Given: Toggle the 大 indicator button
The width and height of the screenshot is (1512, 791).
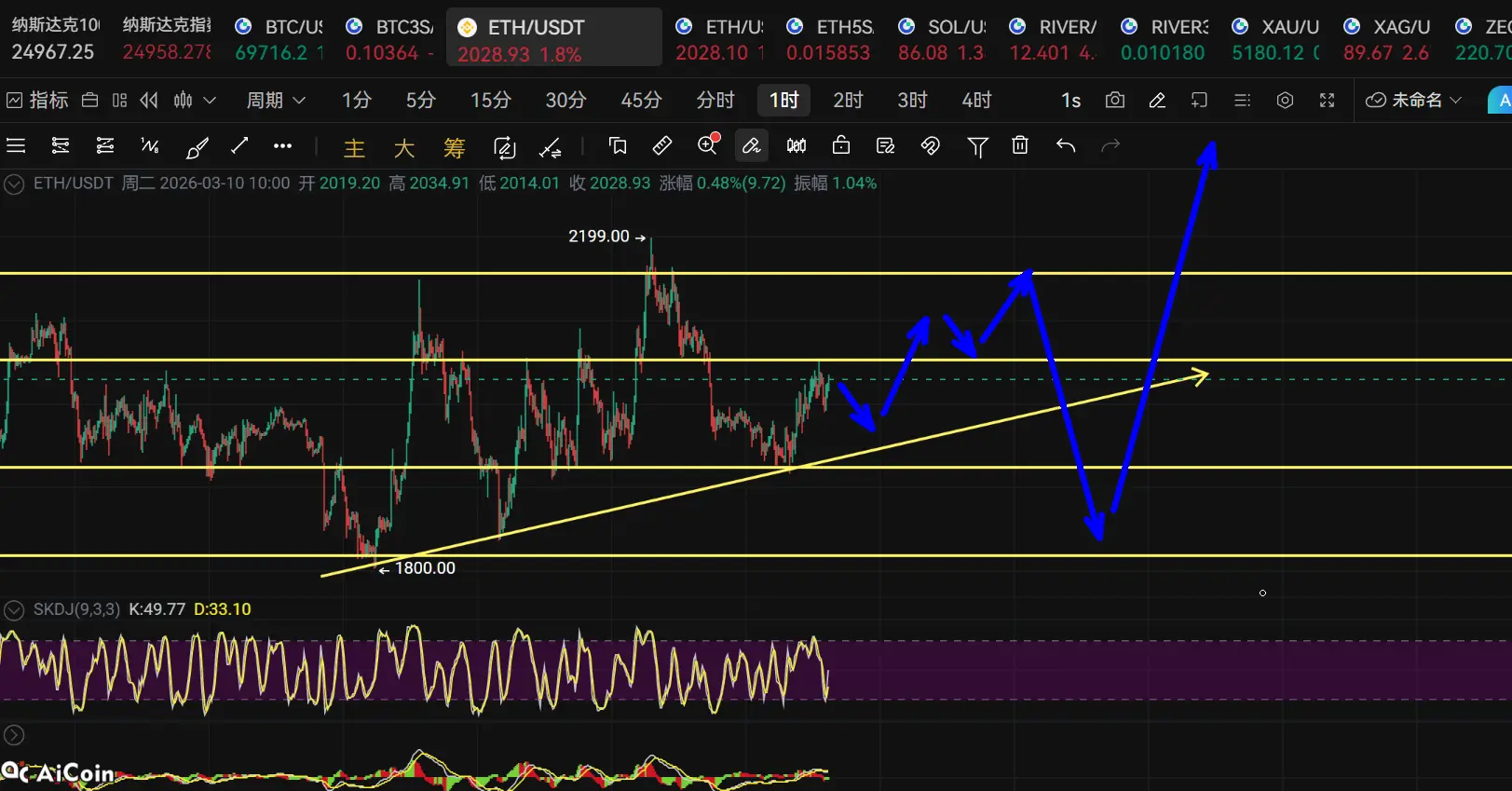Looking at the screenshot, I should point(404,147).
